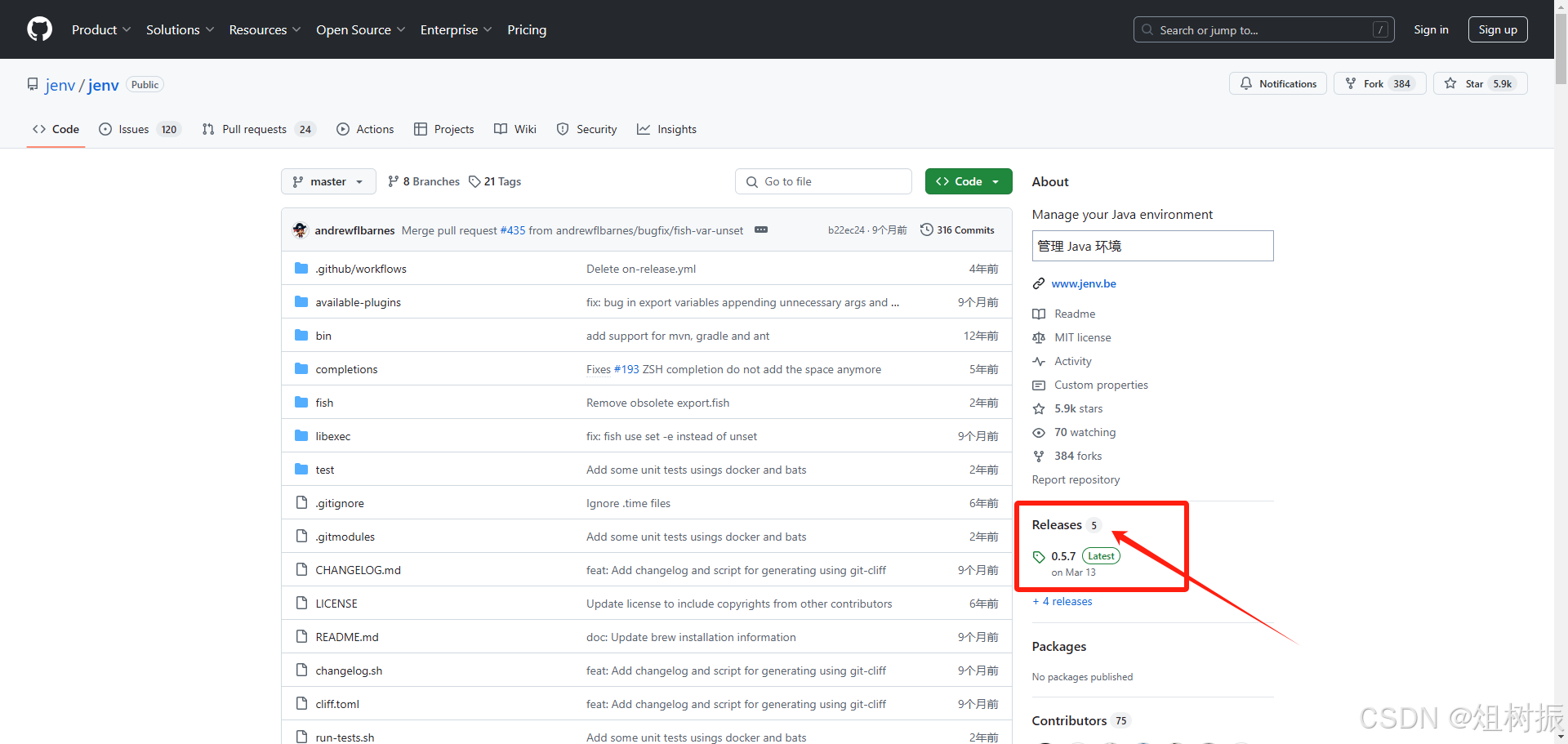The height and width of the screenshot is (744, 1568).
Task: Open the fish folder
Action: click(324, 403)
